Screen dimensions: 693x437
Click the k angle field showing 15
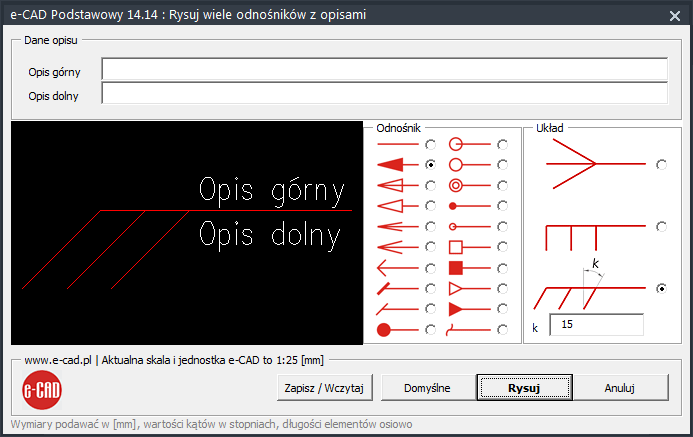[597, 325]
